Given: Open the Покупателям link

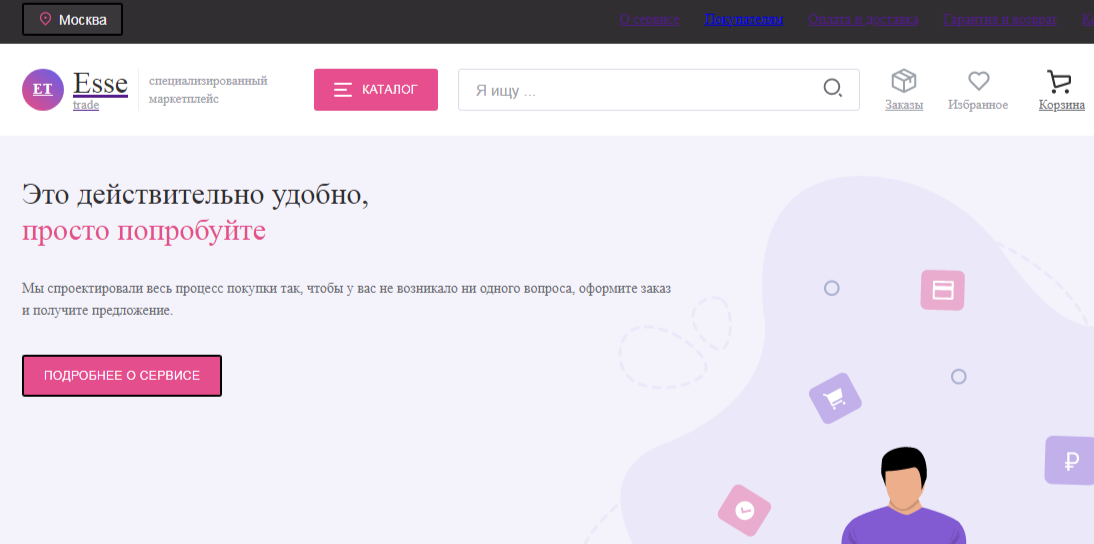Looking at the screenshot, I should click(744, 20).
